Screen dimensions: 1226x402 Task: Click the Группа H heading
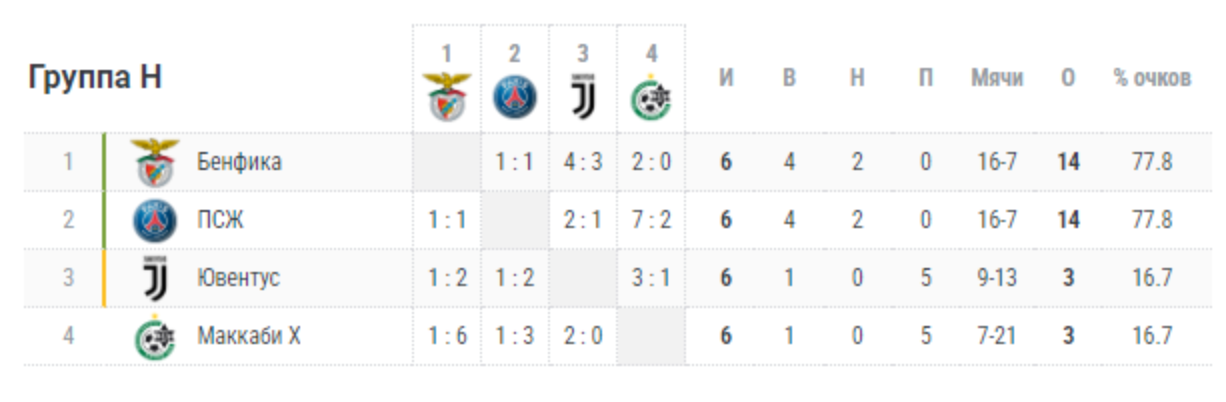click(95, 78)
